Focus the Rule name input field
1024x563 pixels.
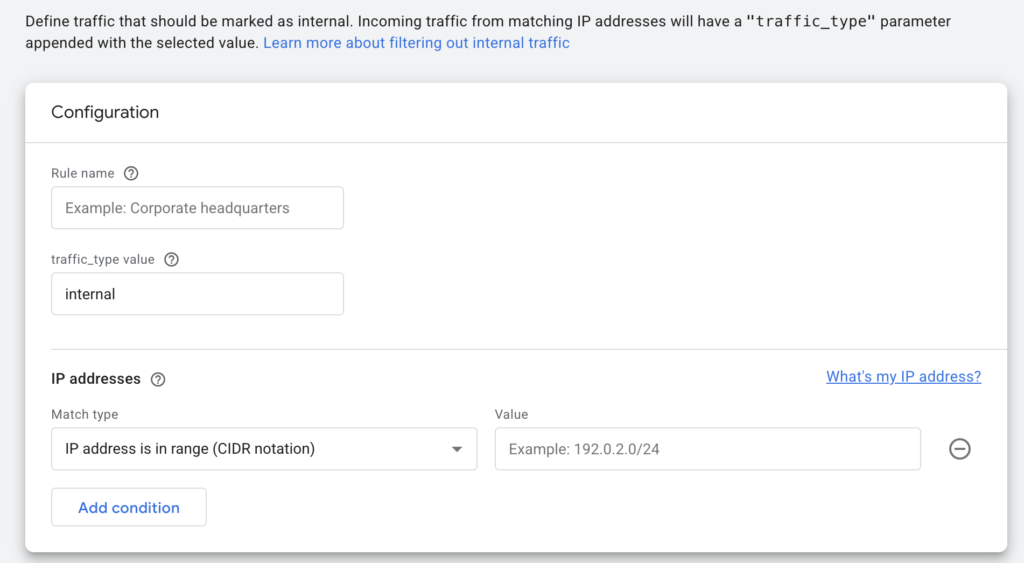point(197,208)
